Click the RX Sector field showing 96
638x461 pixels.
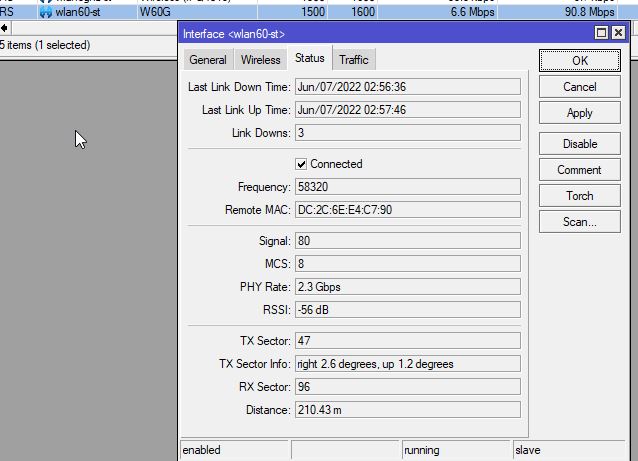(408, 387)
